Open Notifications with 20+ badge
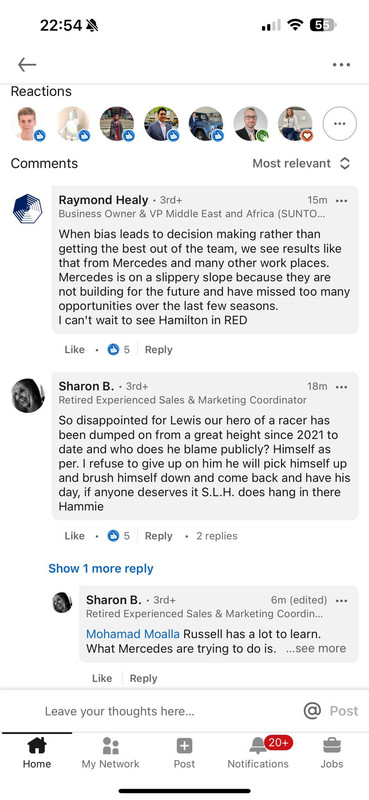 click(x=258, y=754)
